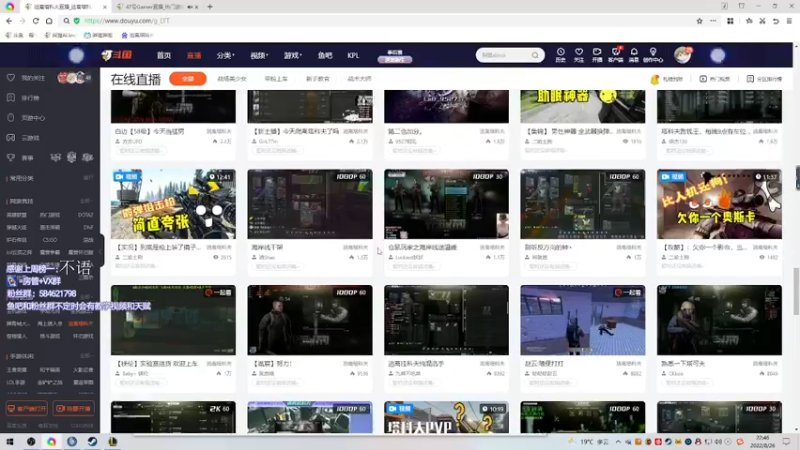Open the 礼物列表 gift link
Image resolution: width=800 pixels, height=450 pixels.
(667, 79)
